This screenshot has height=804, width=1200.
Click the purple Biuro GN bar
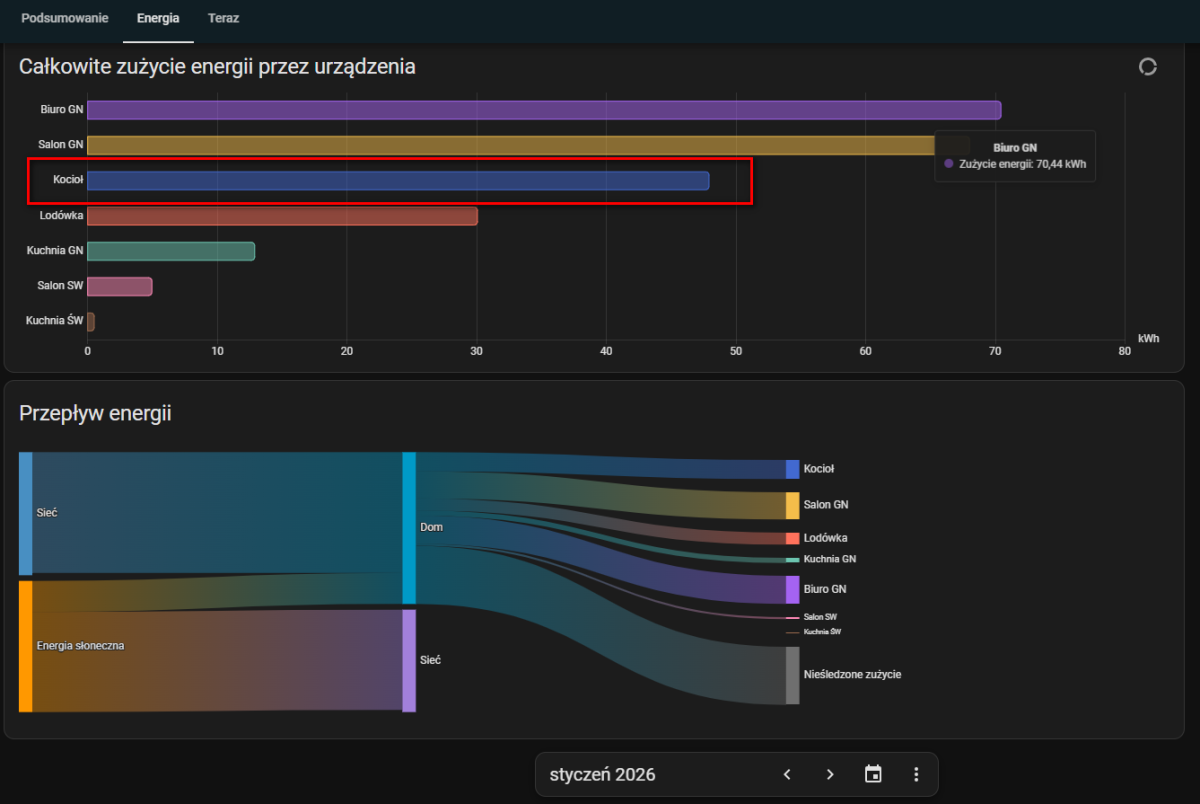click(543, 110)
